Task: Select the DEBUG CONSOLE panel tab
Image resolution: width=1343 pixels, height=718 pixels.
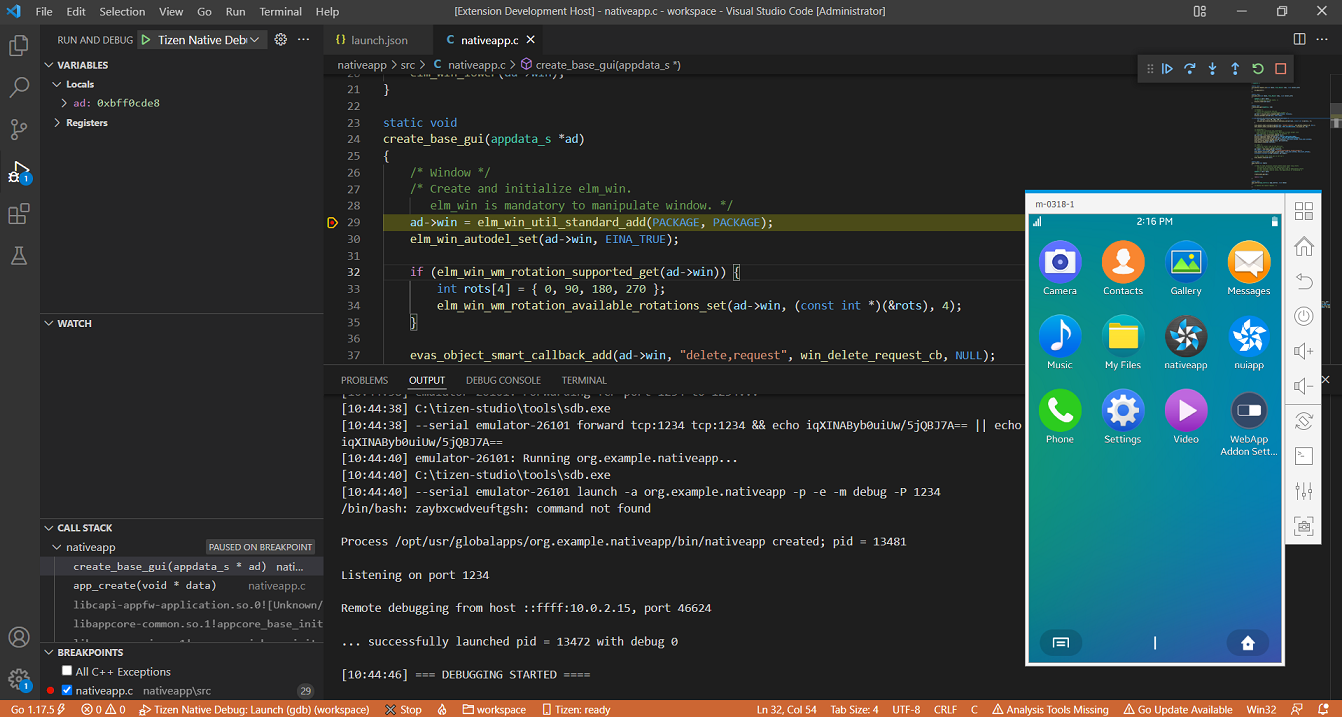Action: click(503, 380)
